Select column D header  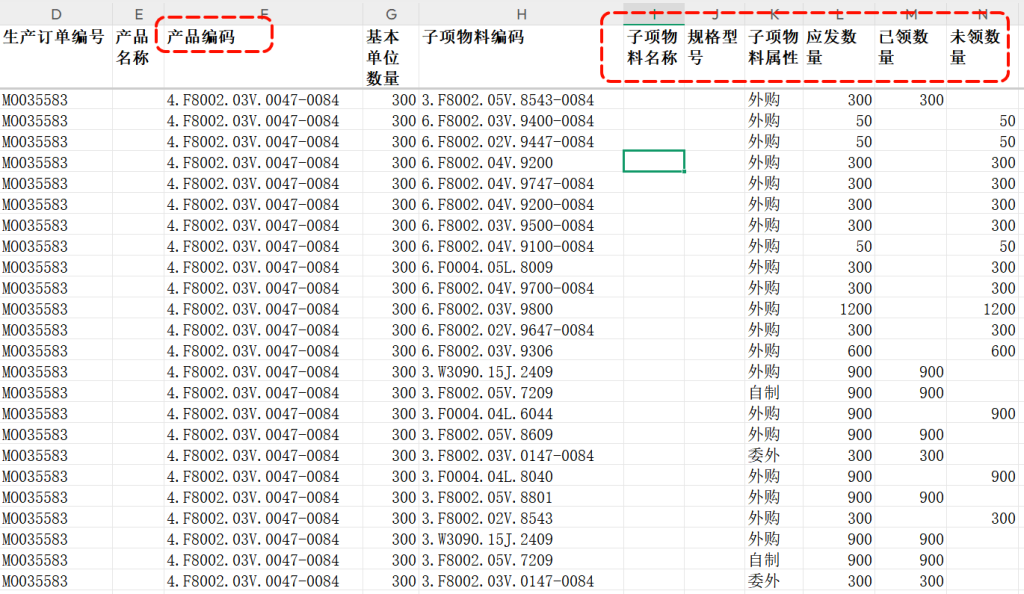point(56,14)
